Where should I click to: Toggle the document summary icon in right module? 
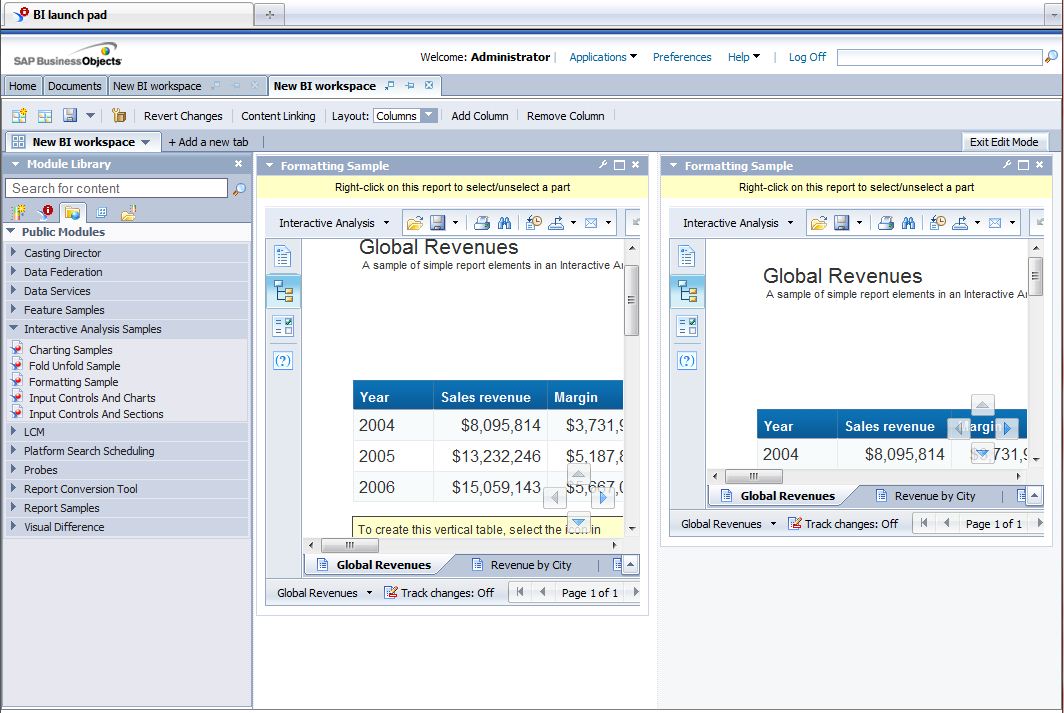coord(687,256)
